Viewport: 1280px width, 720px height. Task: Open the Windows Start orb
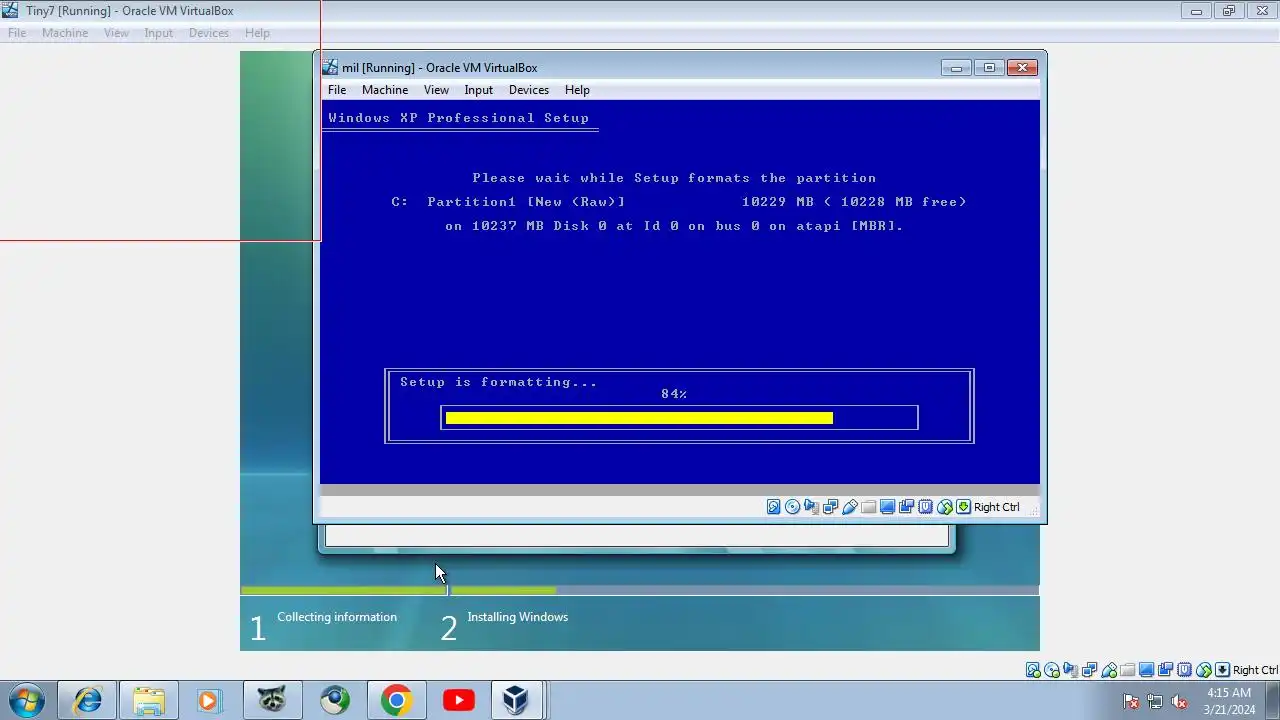point(26,700)
